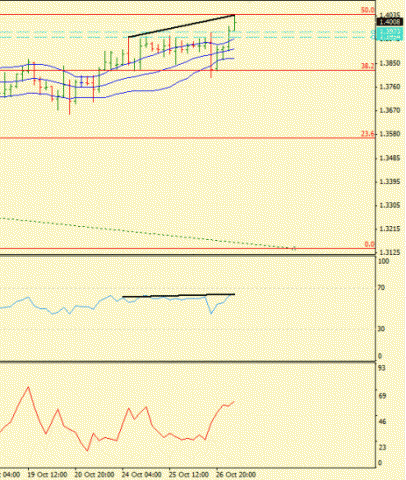406x480 pixels.
Task: Click the 1.3485 price axis label
Action: click(390, 158)
